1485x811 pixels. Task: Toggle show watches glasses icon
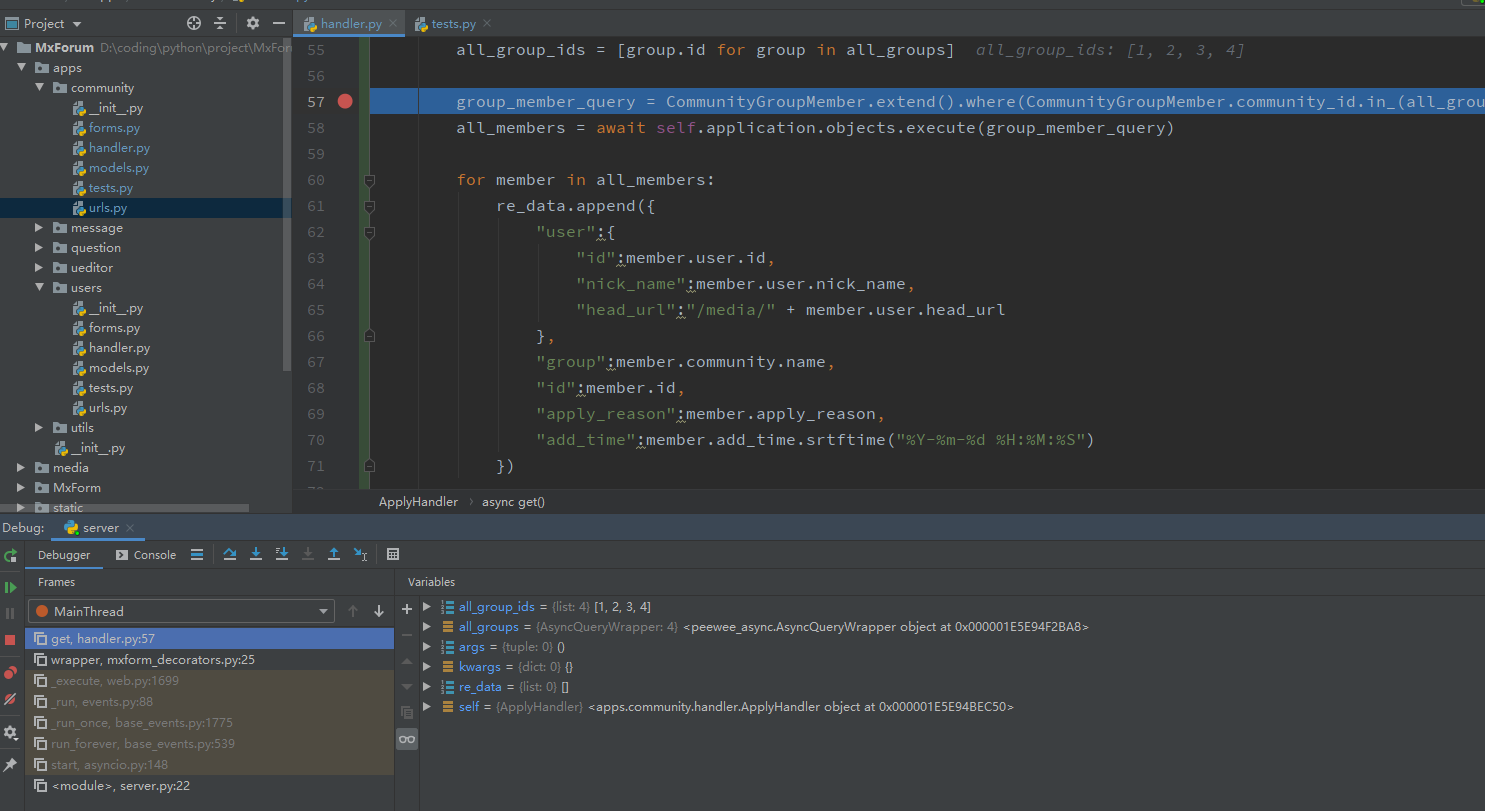pyautogui.click(x=407, y=739)
